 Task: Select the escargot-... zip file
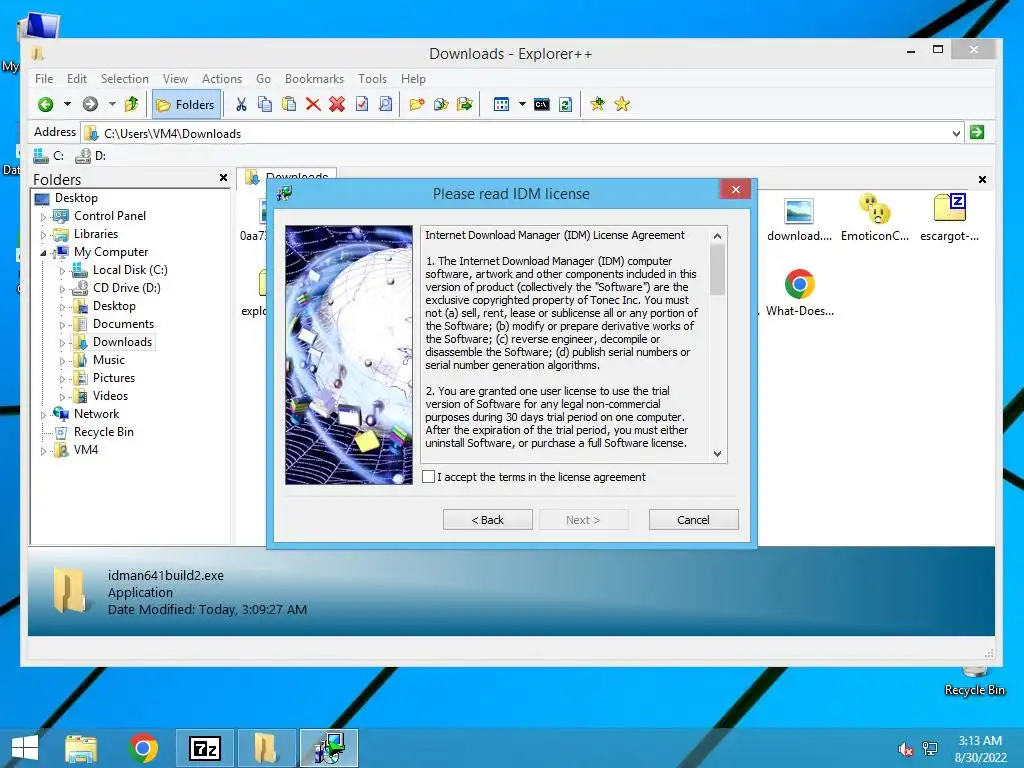coord(950,219)
